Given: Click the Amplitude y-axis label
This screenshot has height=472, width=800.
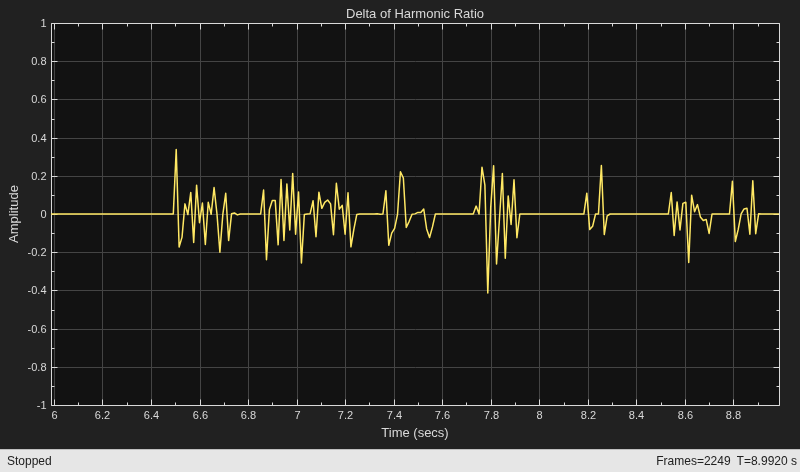Looking at the screenshot, I should [14, 214].
